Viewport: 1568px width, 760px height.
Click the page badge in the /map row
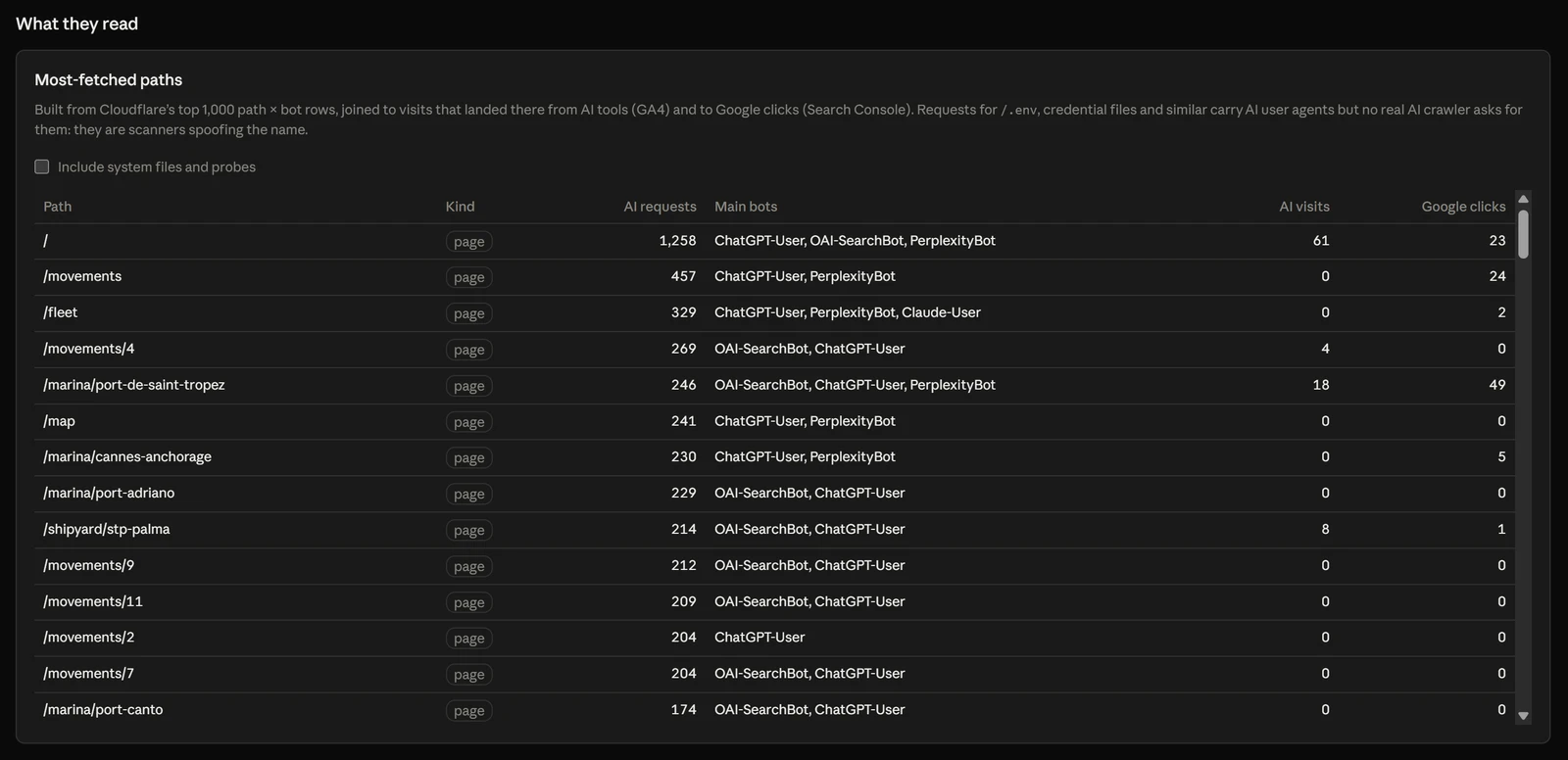(x=468, y=422)
